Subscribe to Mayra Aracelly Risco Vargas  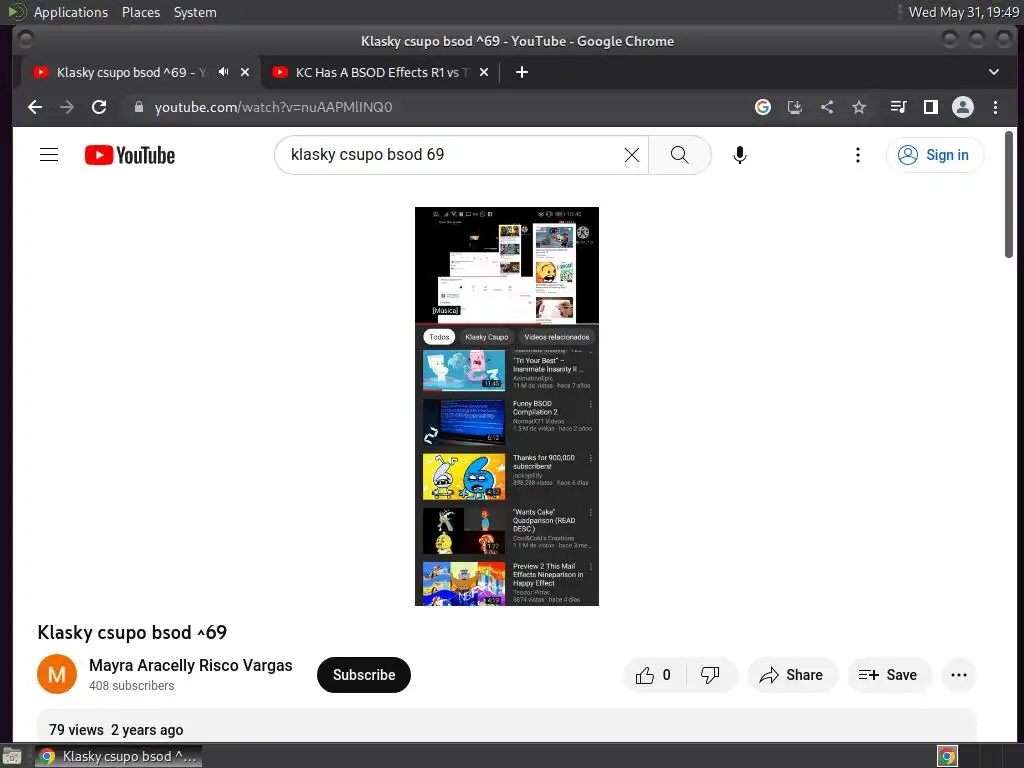pyautogui.click(x=364, y=675)
